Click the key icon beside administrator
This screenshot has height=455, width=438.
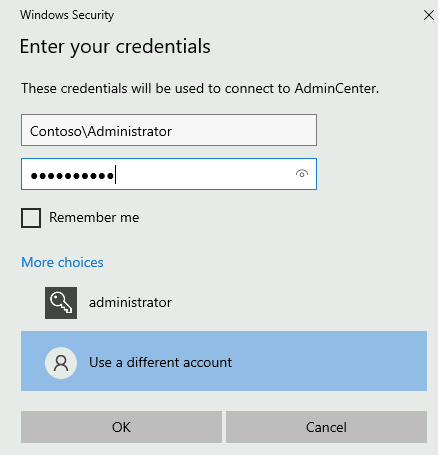coord(61,303)
